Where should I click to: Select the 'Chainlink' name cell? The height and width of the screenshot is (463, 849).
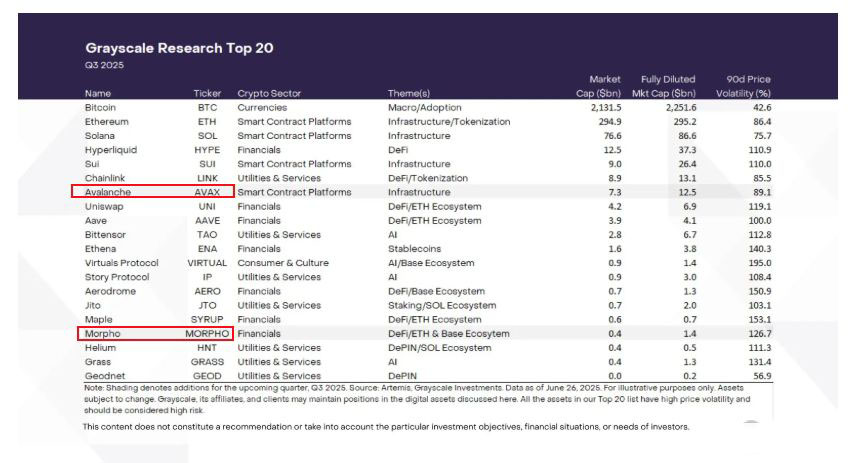(x=105, y=178)
